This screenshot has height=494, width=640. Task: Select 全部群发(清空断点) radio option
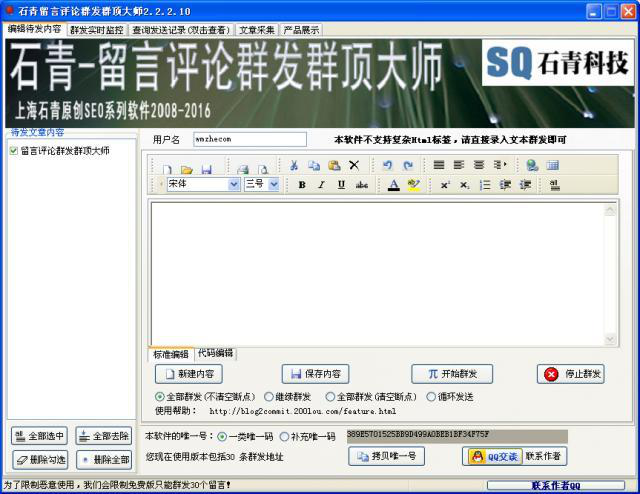(330, 396)
